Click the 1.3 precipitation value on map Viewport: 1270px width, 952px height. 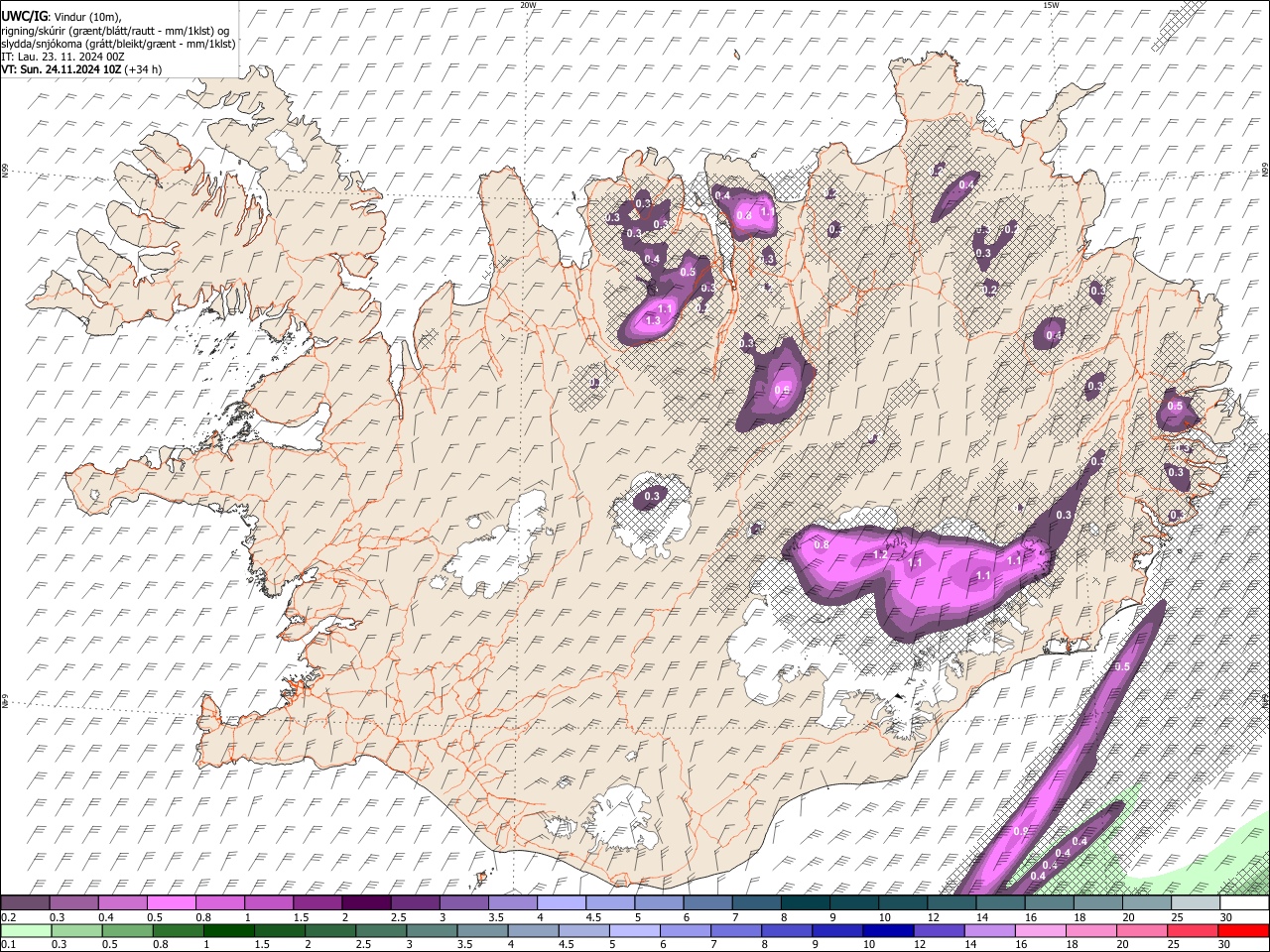pyautogui.click(x=653, y=320)
